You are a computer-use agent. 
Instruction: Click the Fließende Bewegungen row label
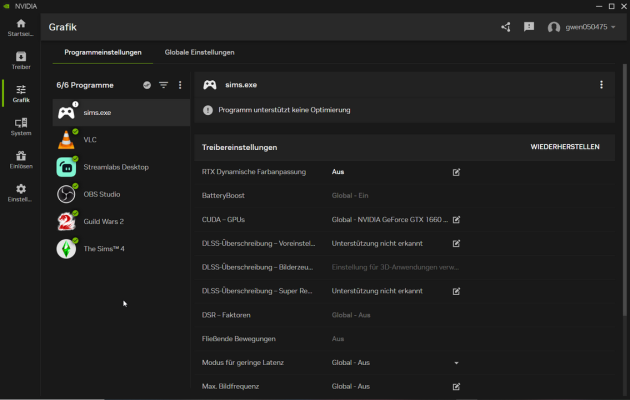click(x=239, y=339)
